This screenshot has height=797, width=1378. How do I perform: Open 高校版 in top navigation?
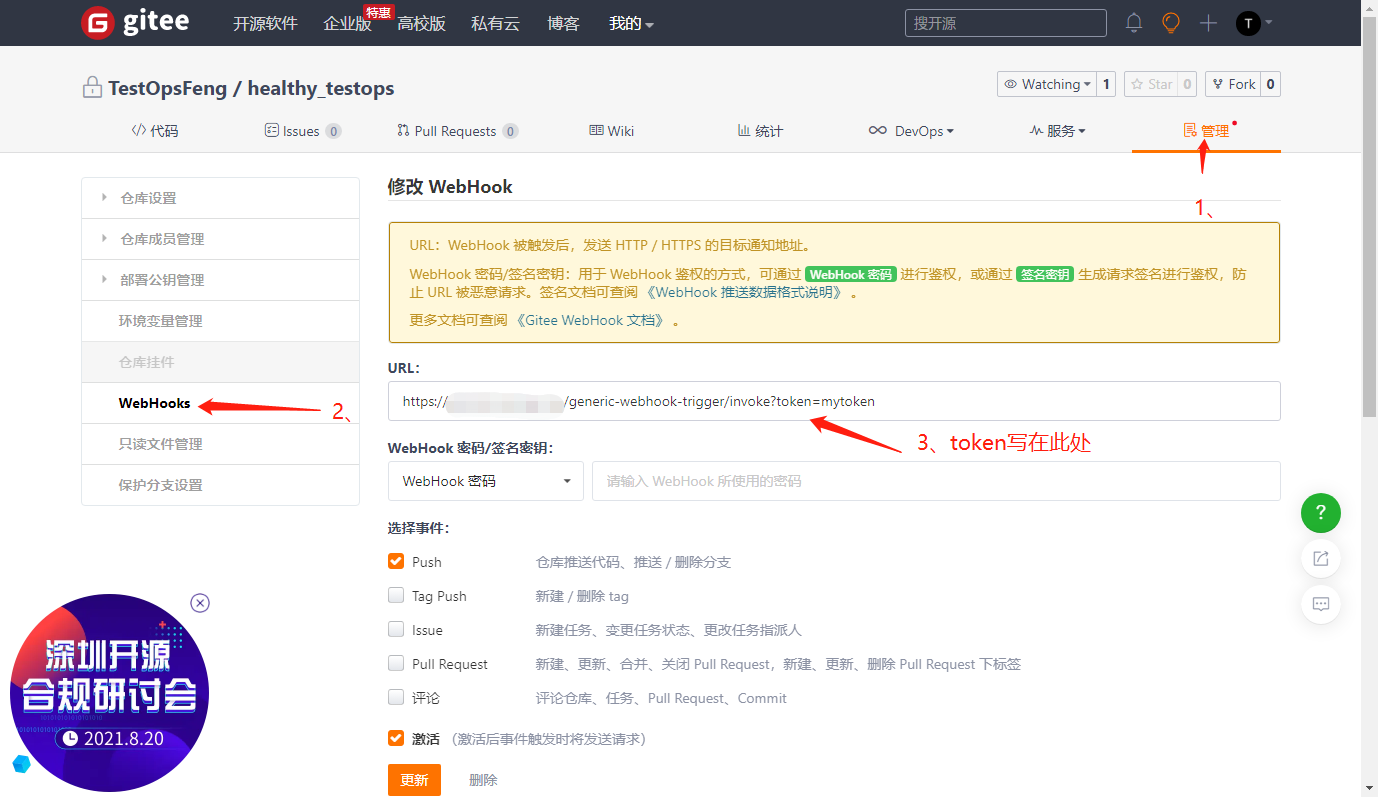pyautogui.click(x=421, y=23)
